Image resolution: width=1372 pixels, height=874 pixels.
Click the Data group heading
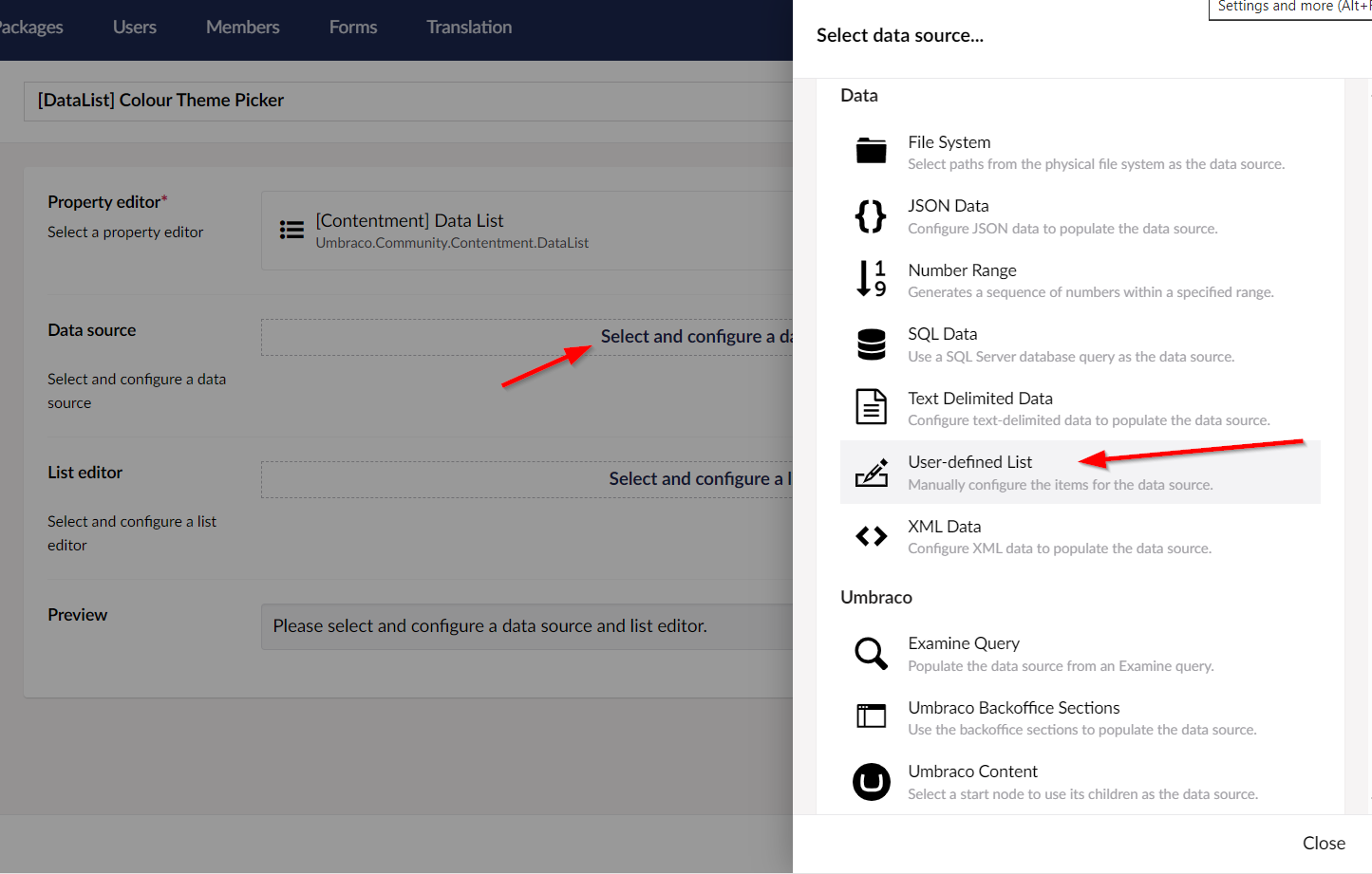tap(859, 95)
